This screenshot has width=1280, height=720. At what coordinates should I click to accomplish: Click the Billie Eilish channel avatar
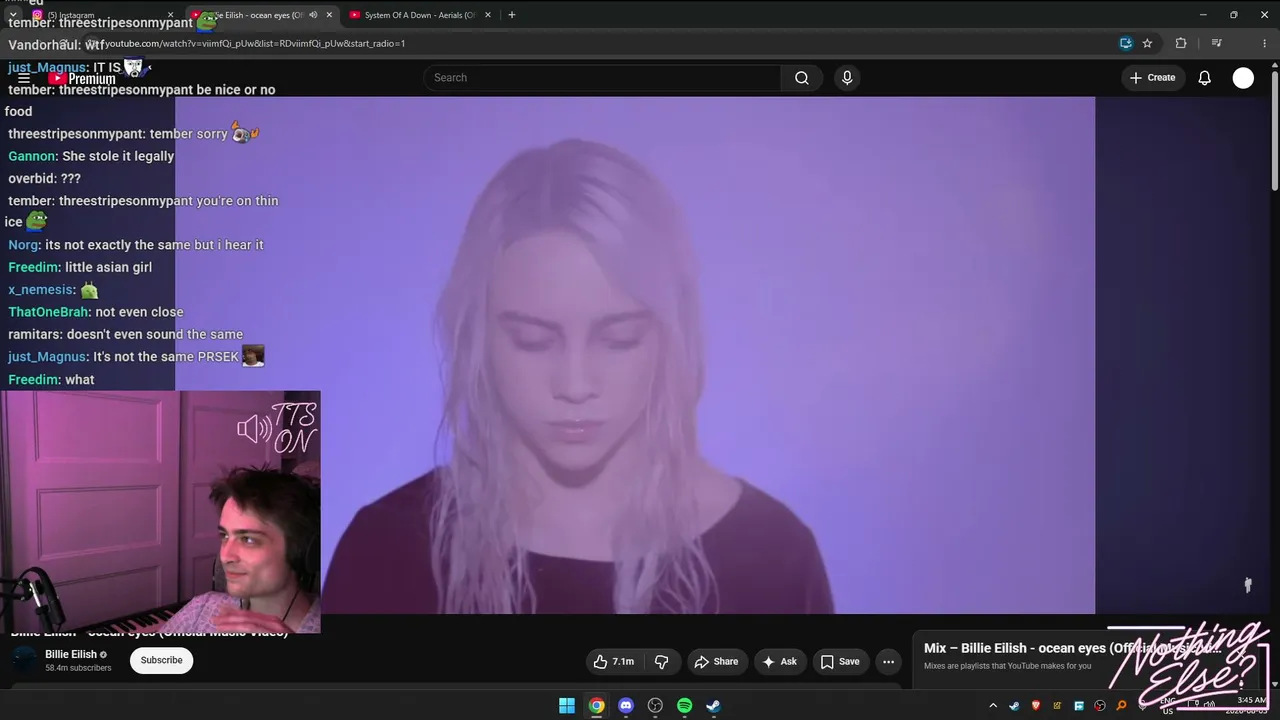coord(24,660)
